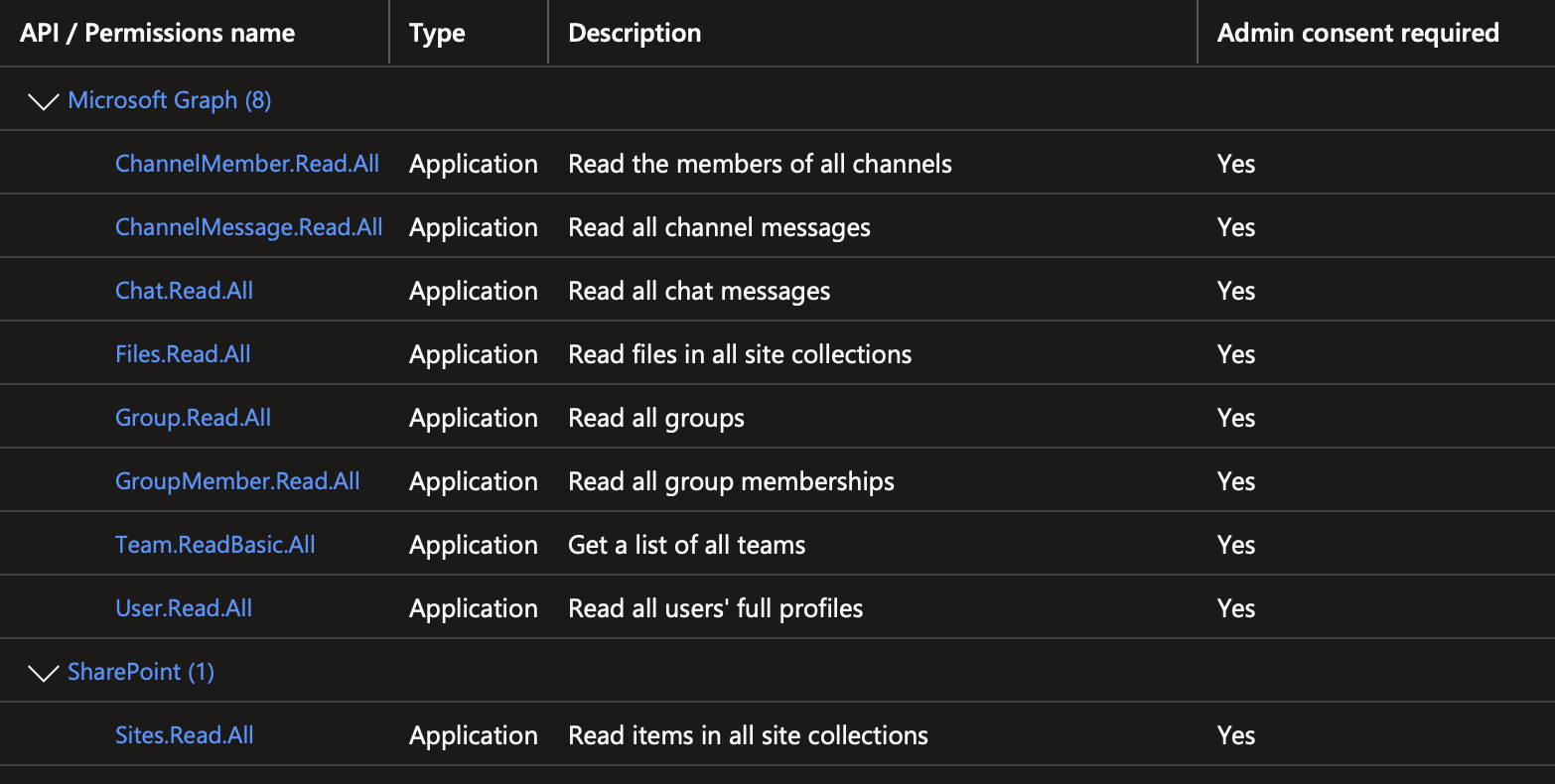The height and width of the screenshot is (784, 1555).
Task: Click Yes in Team.ReadBasic.All row
Action: (x=1236, y=545)
